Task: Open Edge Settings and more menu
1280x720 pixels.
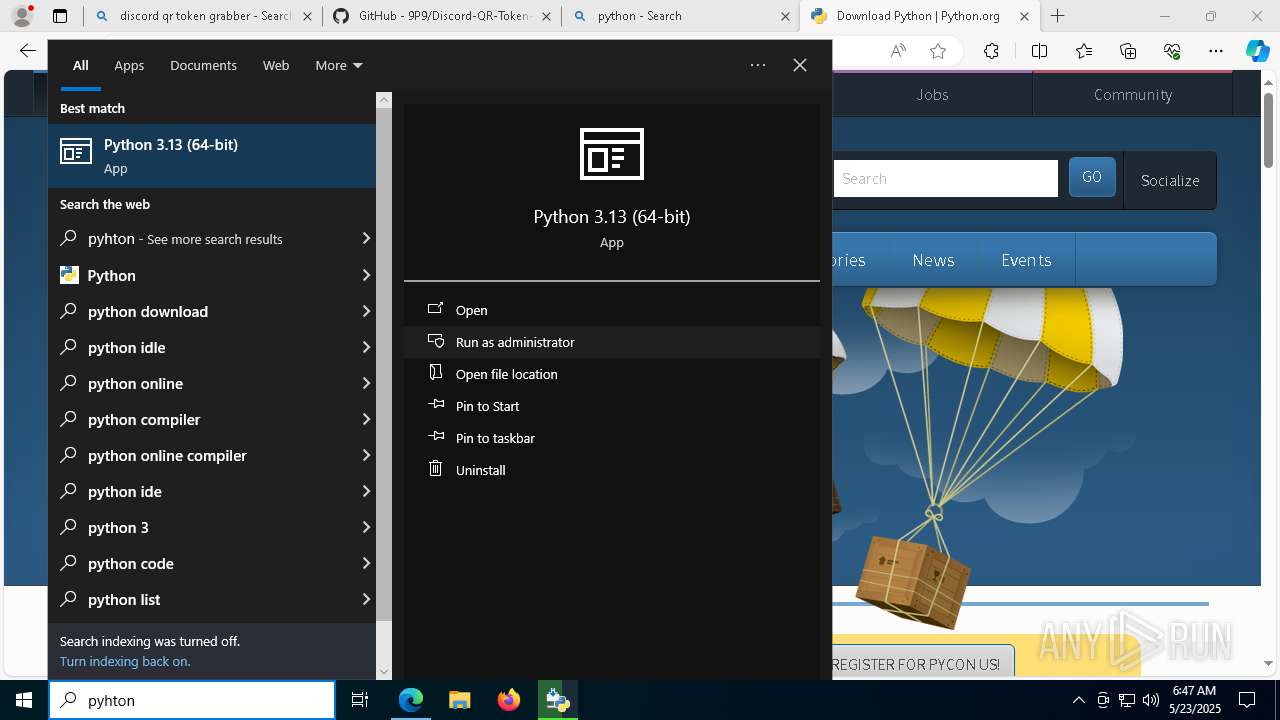Action: click(x=1215, y=51)
